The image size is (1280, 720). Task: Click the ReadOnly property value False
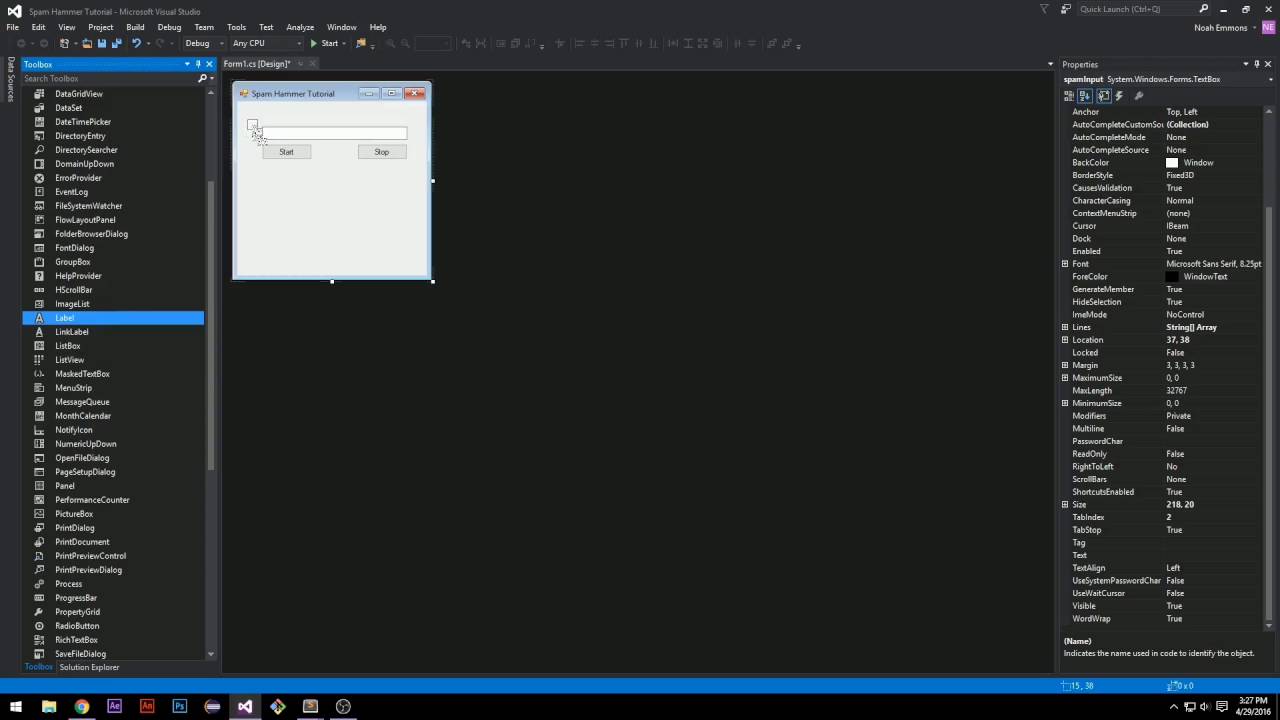1175,454
